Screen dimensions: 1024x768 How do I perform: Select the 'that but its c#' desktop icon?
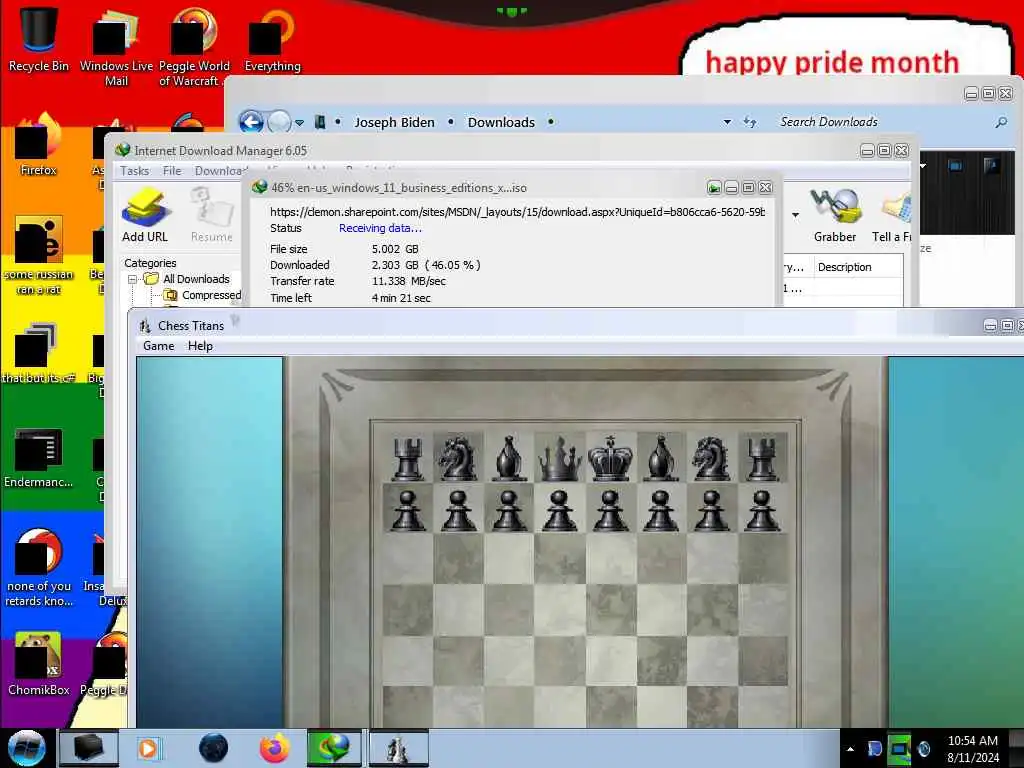[x=39, y=353]
